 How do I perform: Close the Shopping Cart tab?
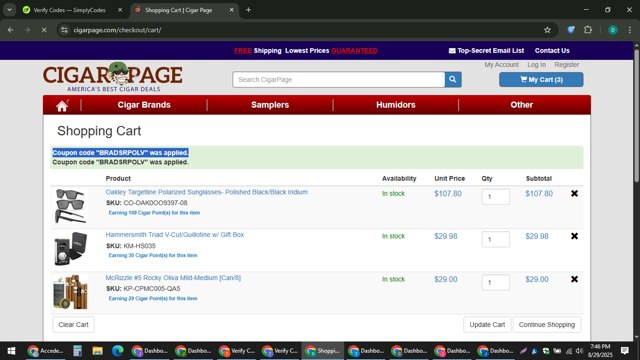click(231, 10)
